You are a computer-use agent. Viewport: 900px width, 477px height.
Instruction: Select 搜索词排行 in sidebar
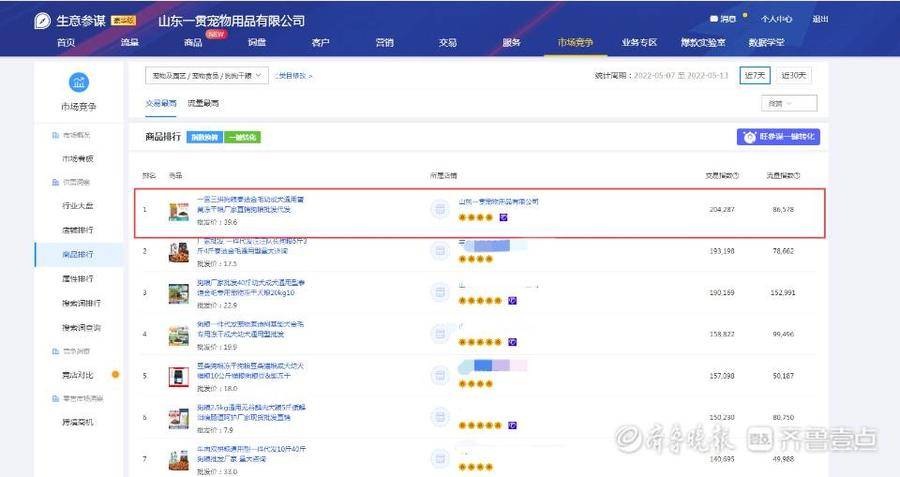[x=82, y=303]
